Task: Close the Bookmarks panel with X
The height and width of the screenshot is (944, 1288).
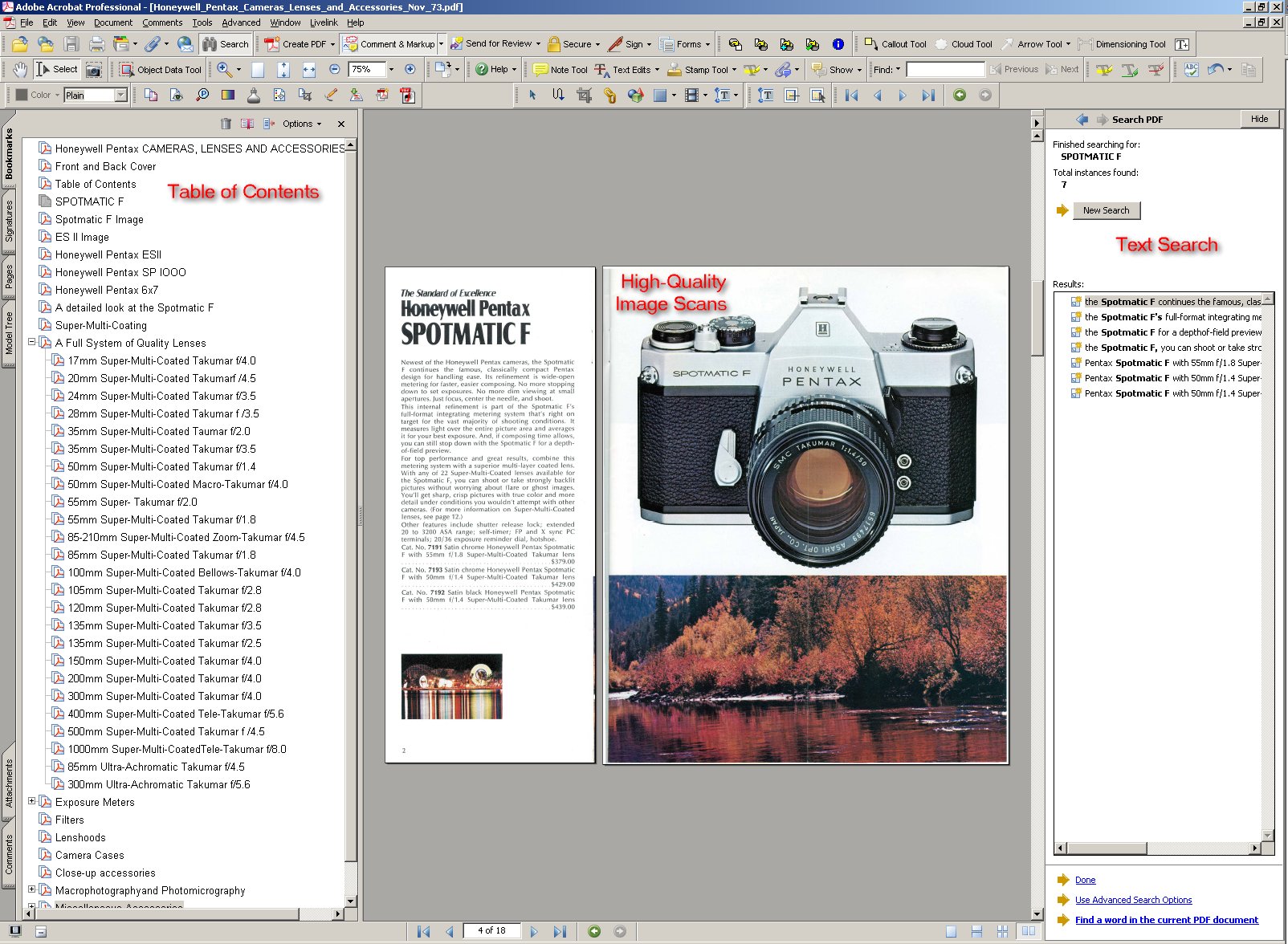Action: point(341,124)
